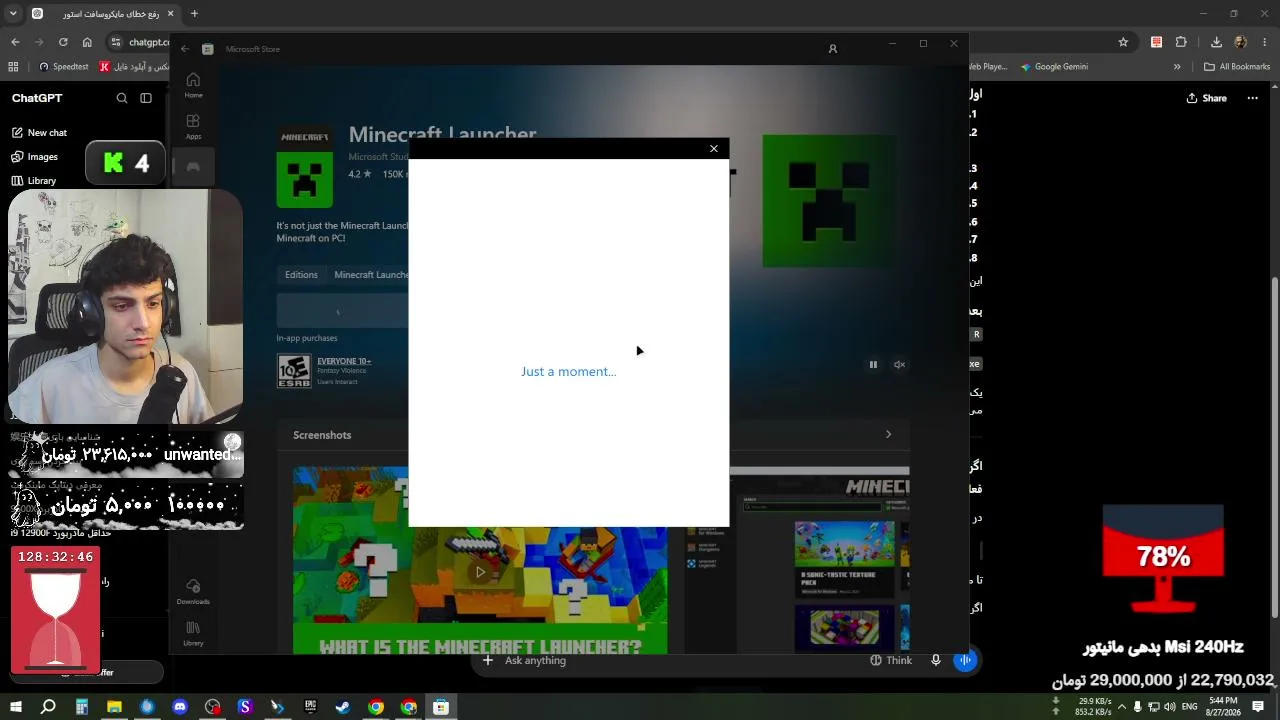Reload the Chrome page

pyautogui.click(x=63, y=42)
